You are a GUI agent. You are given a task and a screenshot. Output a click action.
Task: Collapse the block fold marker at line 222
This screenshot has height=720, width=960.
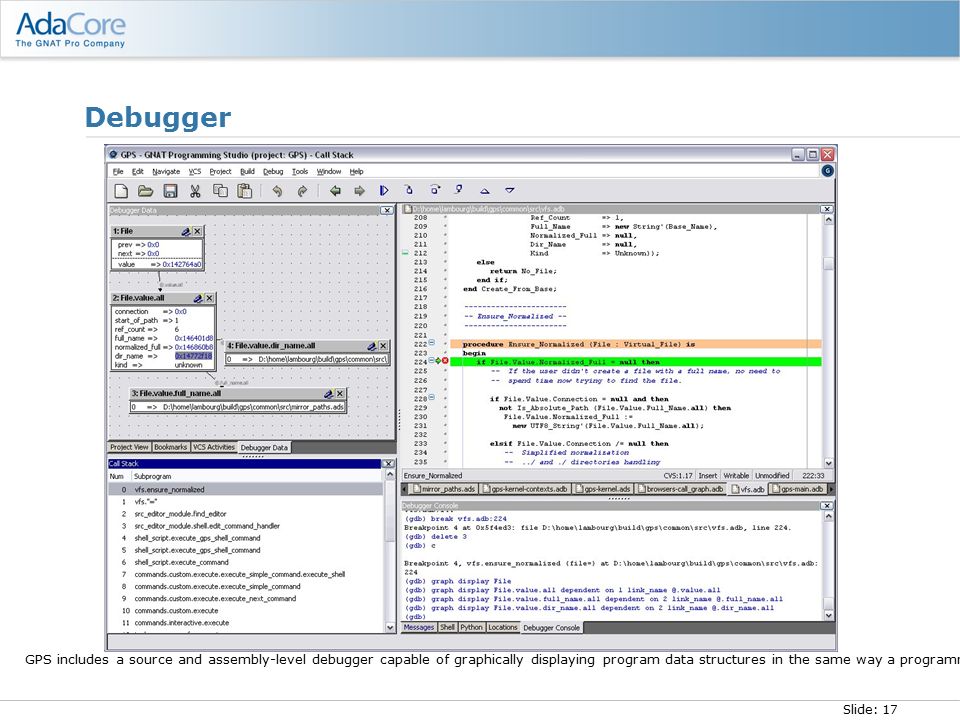tap(431, 343)
